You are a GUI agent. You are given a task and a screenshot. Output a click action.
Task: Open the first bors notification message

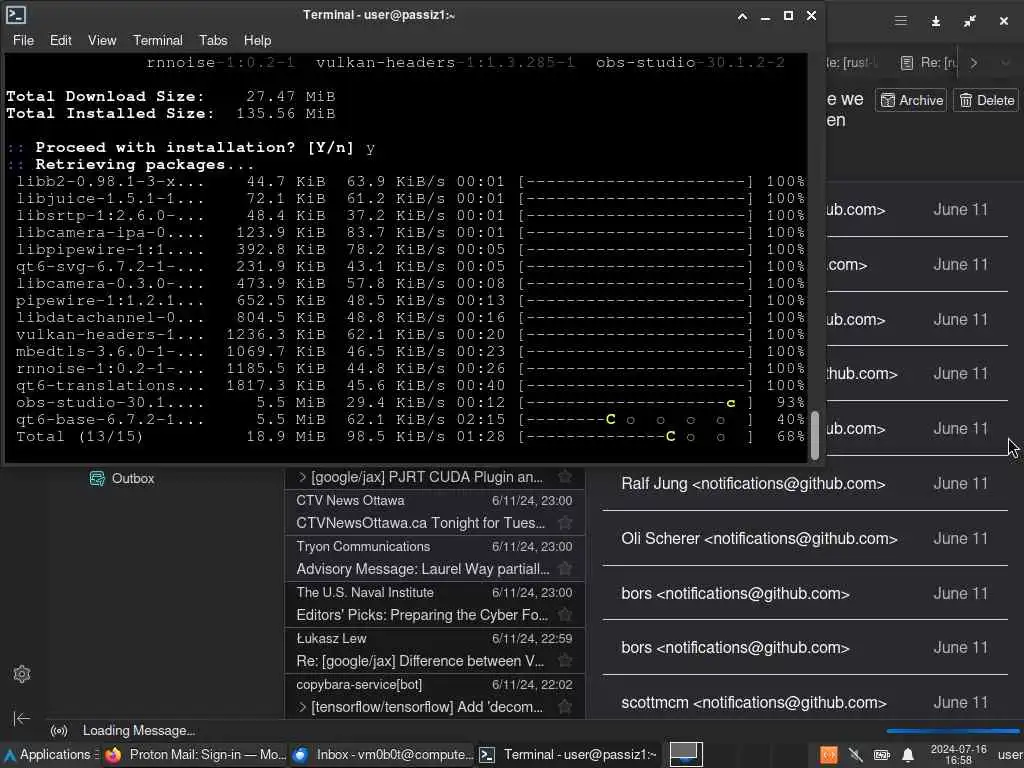pos(805,593)
